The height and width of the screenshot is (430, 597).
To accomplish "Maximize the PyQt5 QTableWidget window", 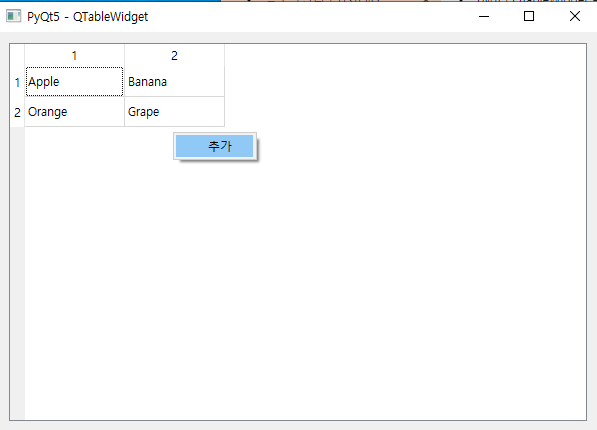I will pos(529,16).
